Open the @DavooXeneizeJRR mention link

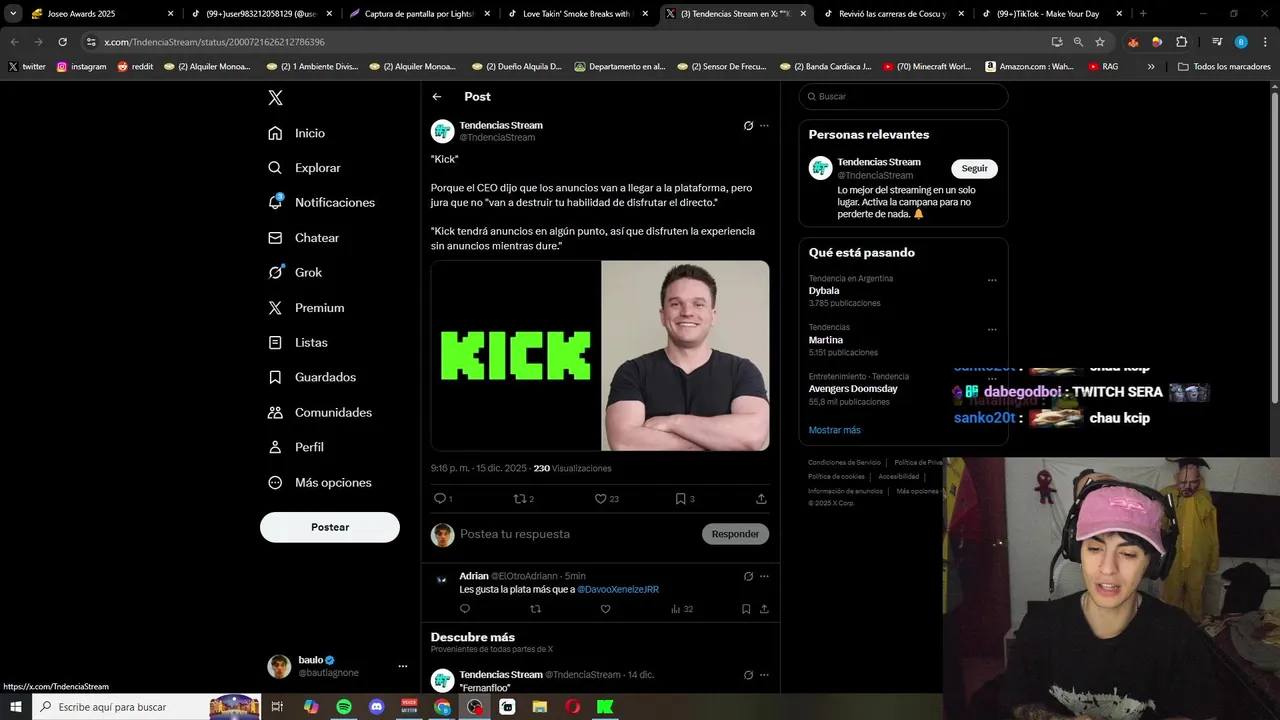(x=618, y=590)
